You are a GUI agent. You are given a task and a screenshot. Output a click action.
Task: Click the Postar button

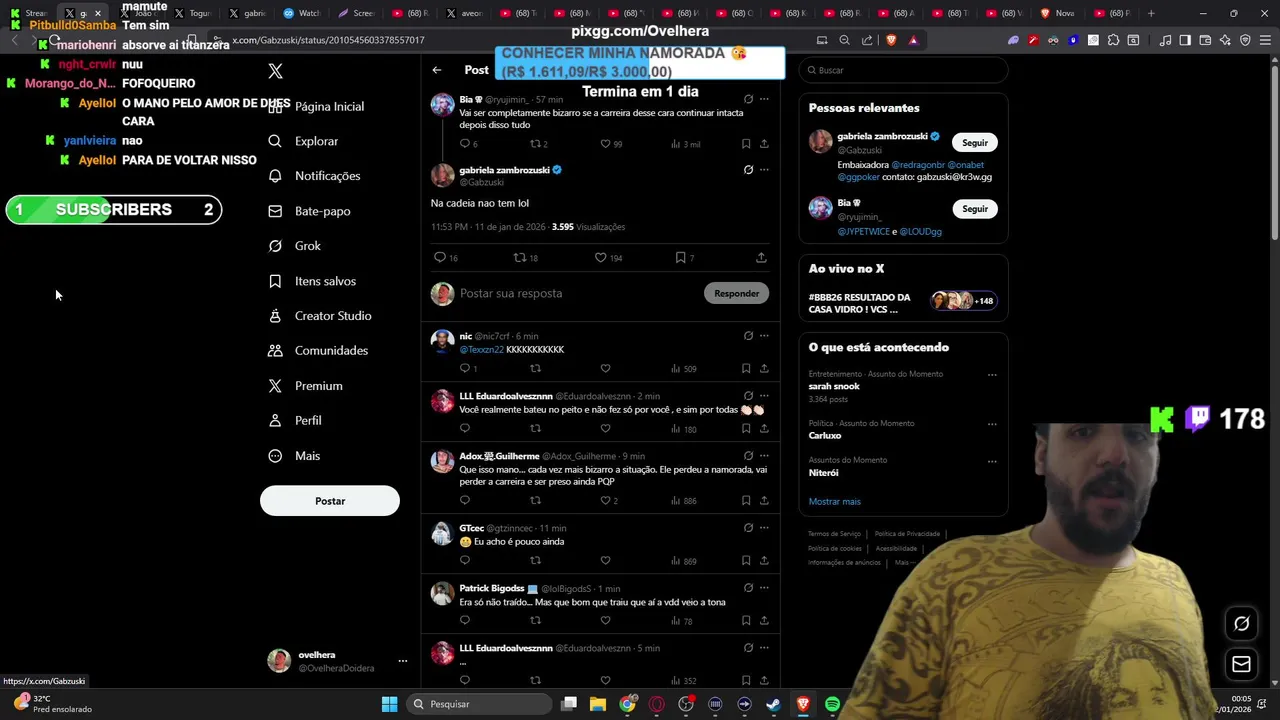(330, 501)
